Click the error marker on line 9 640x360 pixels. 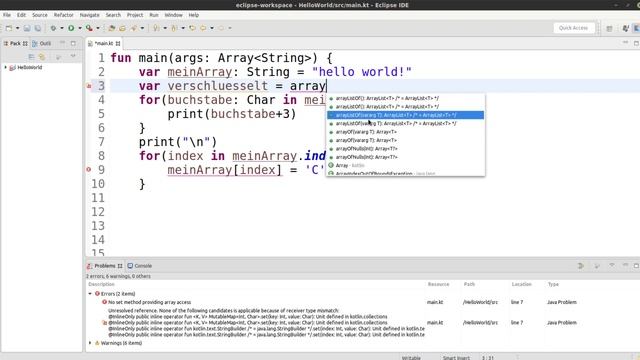click(89, 169)
